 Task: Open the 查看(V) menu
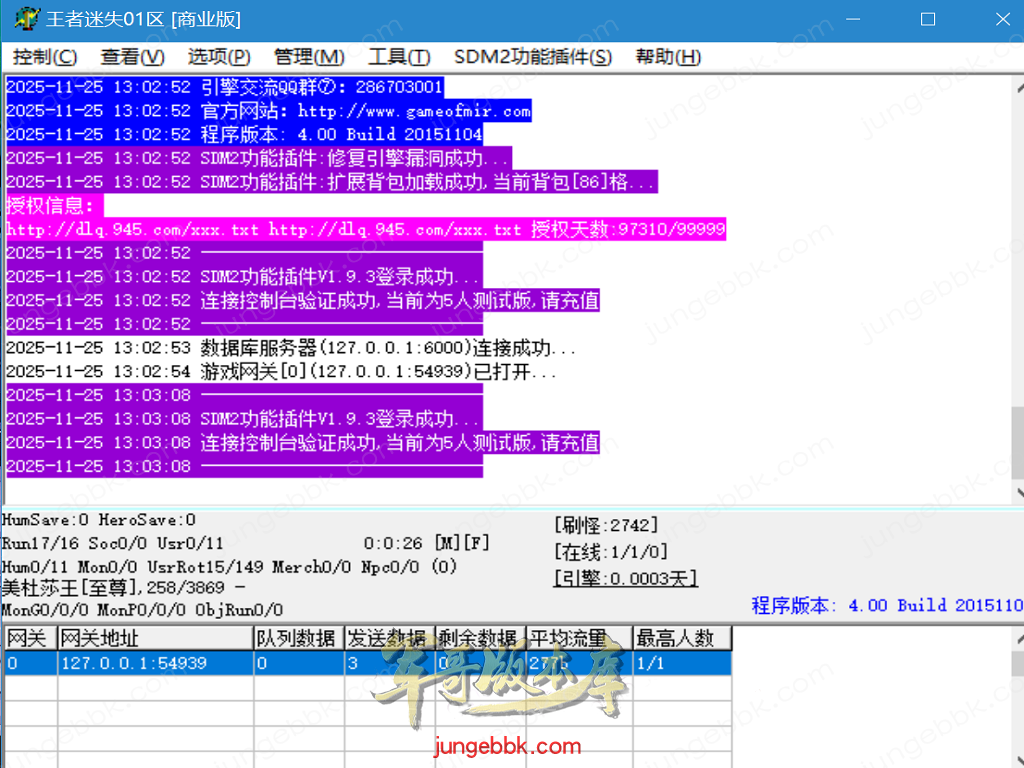tap(132, 57)
